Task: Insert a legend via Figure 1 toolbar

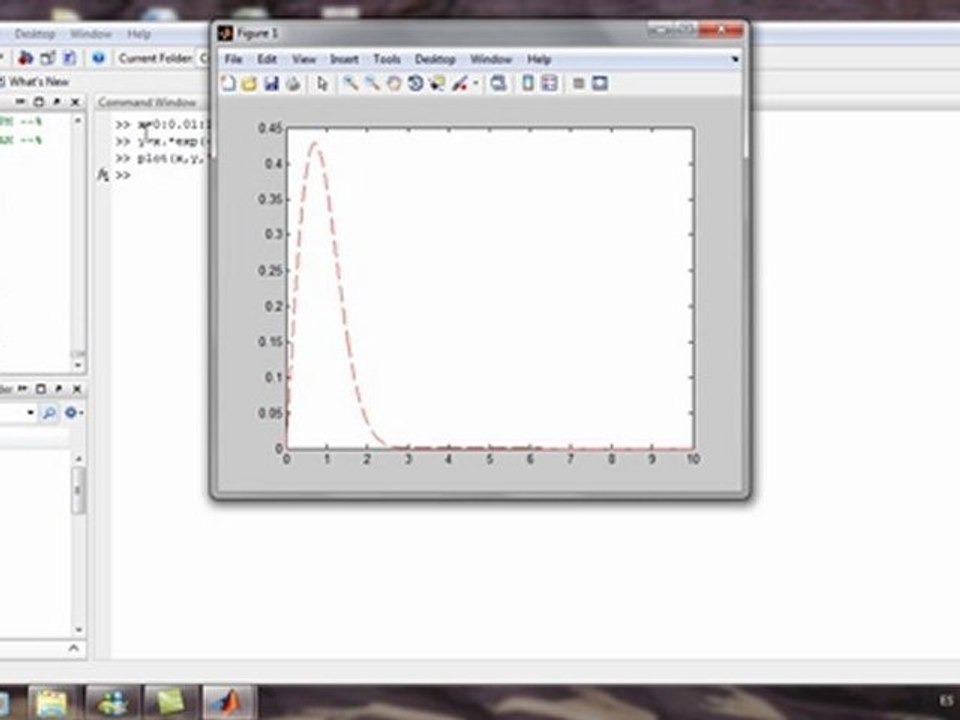Action: (549, 83)
